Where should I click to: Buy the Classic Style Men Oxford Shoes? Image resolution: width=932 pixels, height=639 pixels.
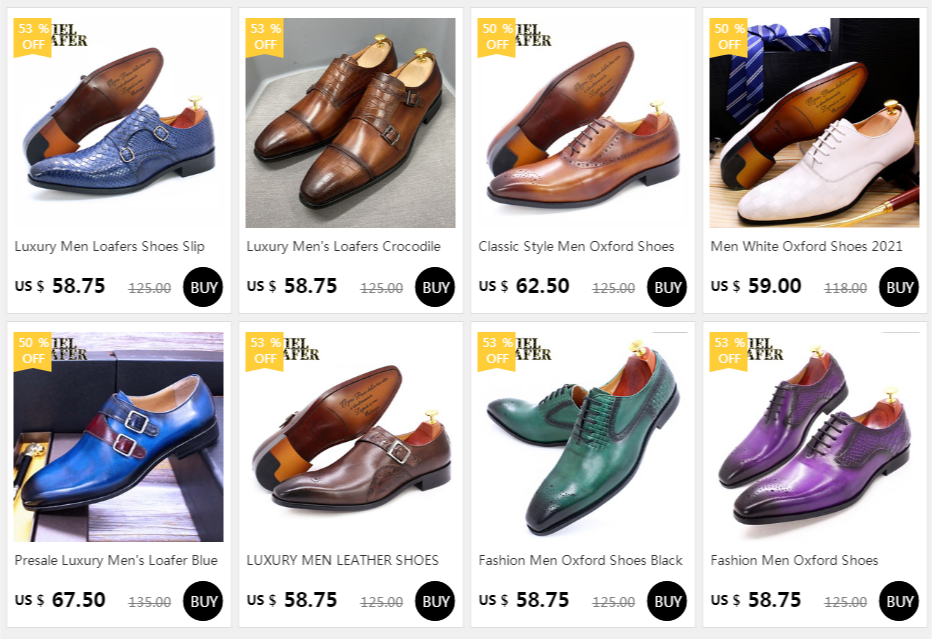click(x=667, y=288)
